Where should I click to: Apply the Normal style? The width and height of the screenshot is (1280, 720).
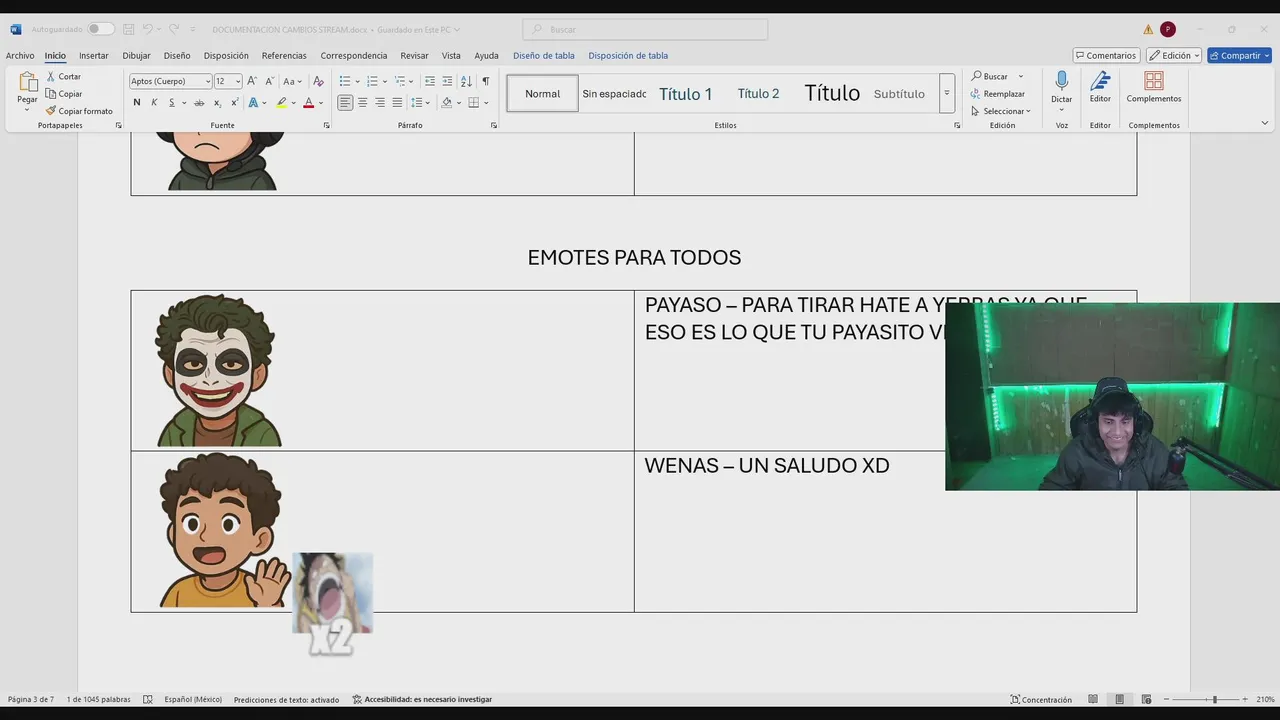542,93
